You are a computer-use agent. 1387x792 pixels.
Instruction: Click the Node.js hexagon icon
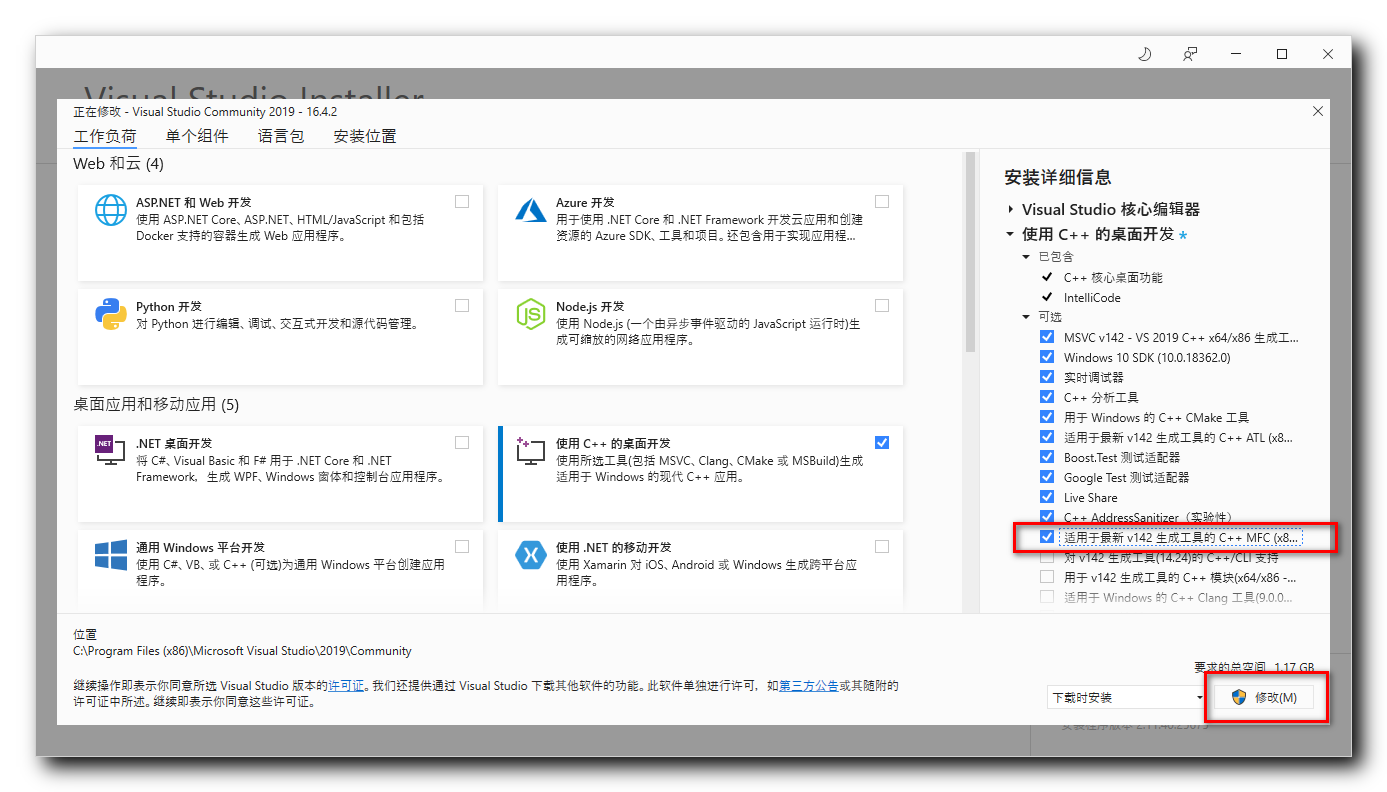tap(530, 314)
